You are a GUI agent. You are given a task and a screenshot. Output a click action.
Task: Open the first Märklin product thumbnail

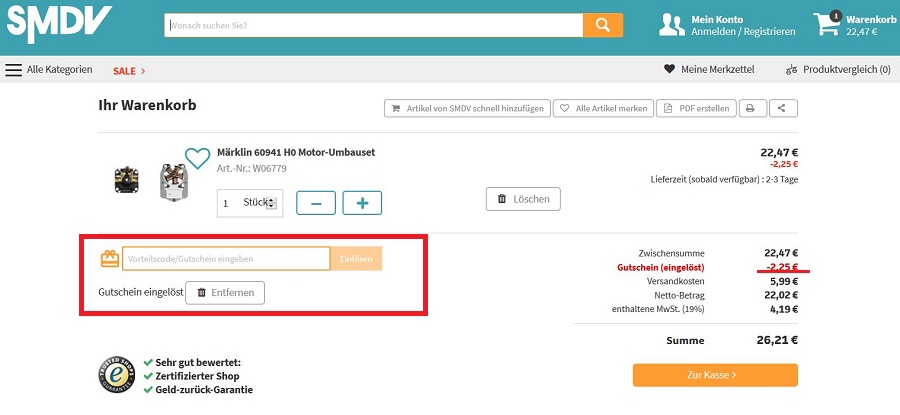[x=126, y=180]
